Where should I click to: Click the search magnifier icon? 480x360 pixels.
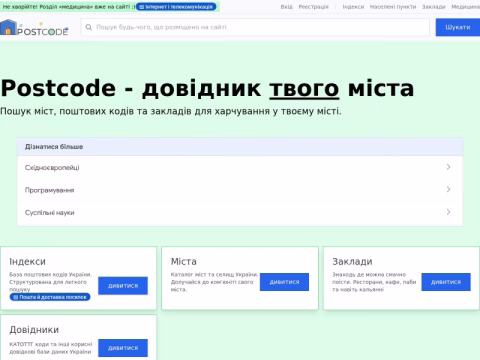[89, 27]
